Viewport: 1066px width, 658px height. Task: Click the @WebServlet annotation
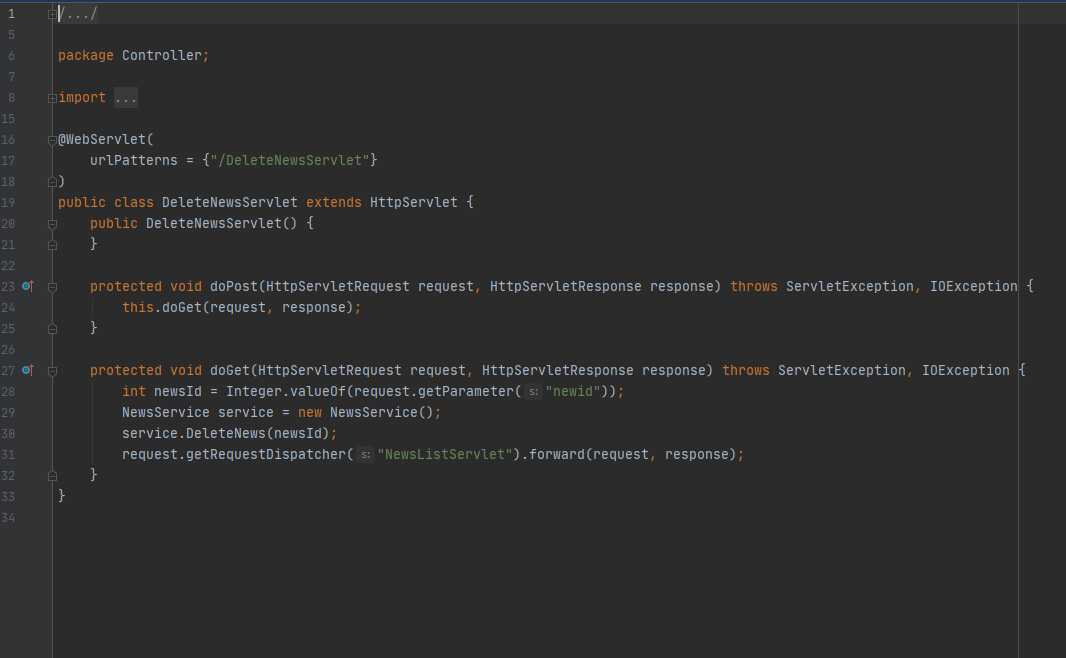(102, 139)
